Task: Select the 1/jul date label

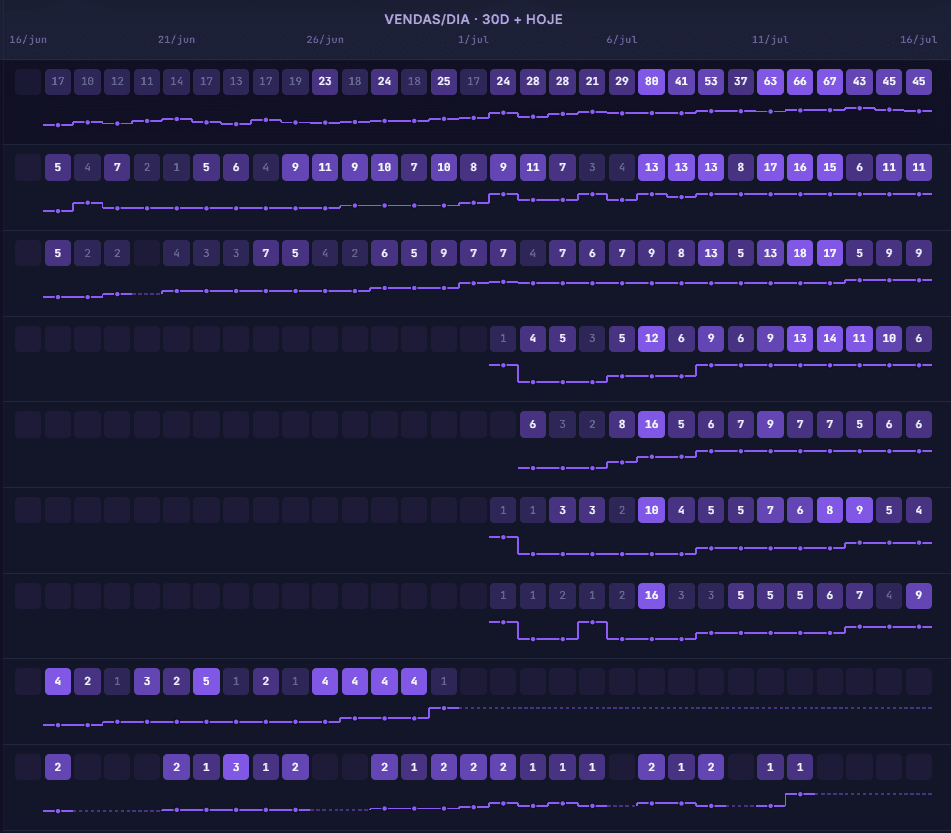Action: pos(473,40)
